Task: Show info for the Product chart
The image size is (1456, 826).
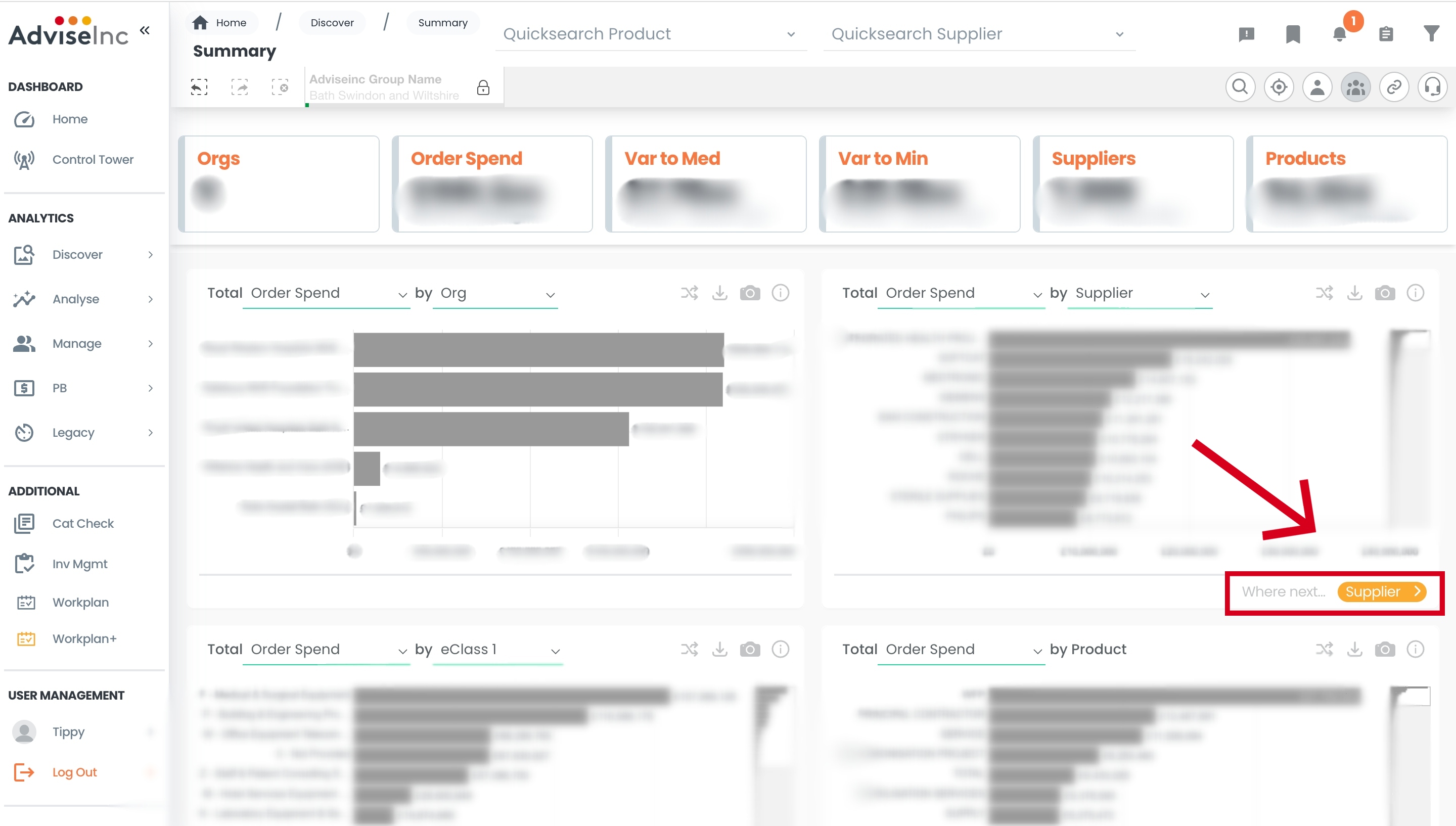Action: pyautogui.click(x=1415, y=650)
